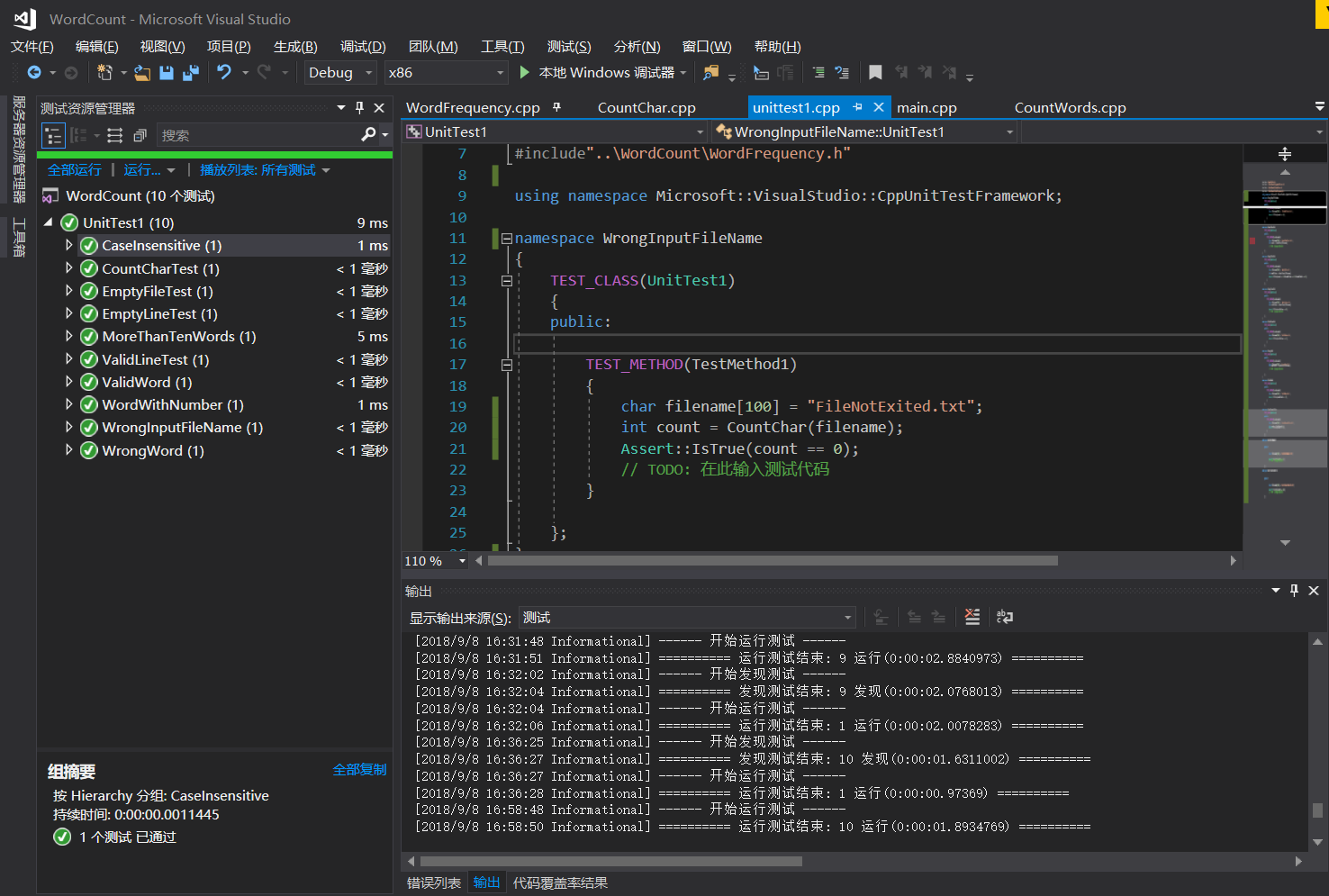Open the output source dropdown showing 测试
Viewport: 1329px width, 896px height.
[x=686, y=618]
